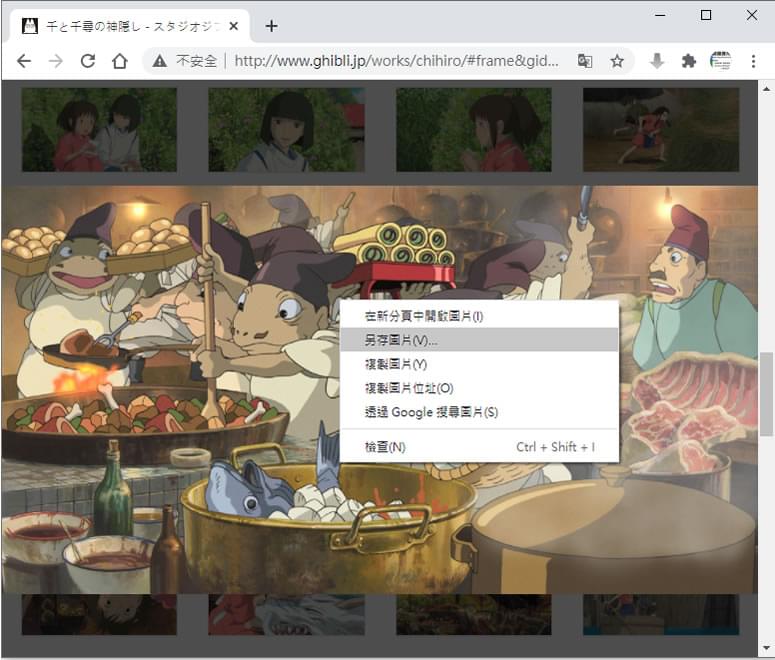Click the not secure warning icon
The image size is (775, 660).
(x=159, y=61)
